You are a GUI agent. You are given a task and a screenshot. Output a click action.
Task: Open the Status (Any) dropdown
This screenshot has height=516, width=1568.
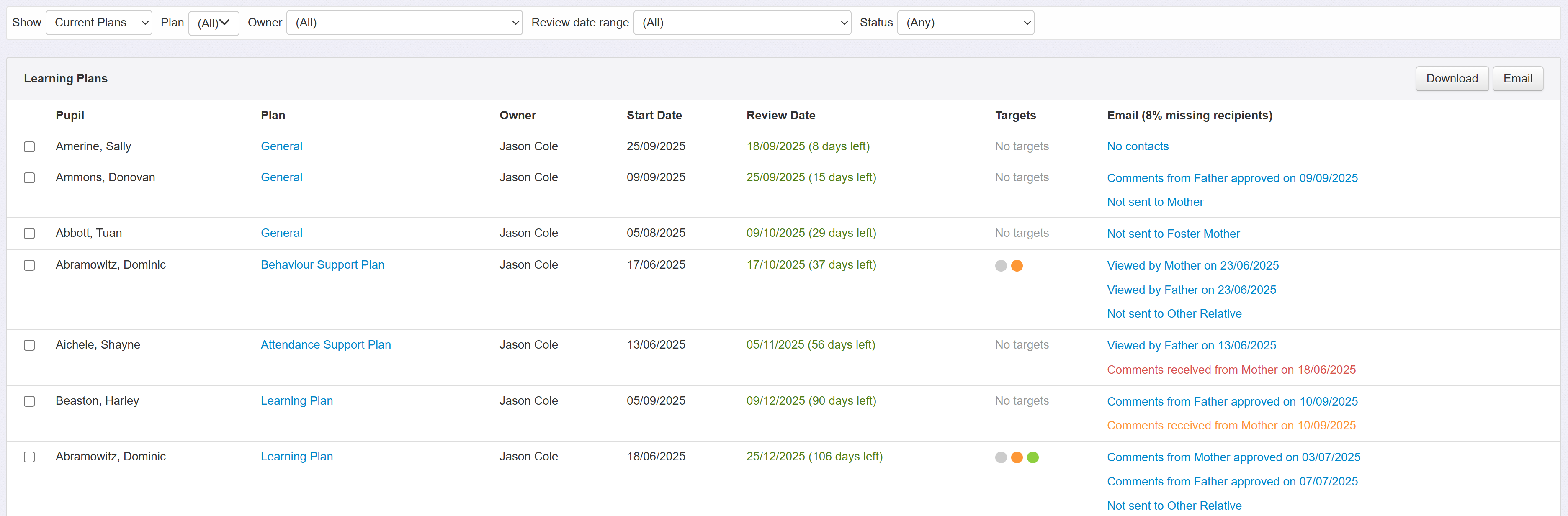coord(966,23)
